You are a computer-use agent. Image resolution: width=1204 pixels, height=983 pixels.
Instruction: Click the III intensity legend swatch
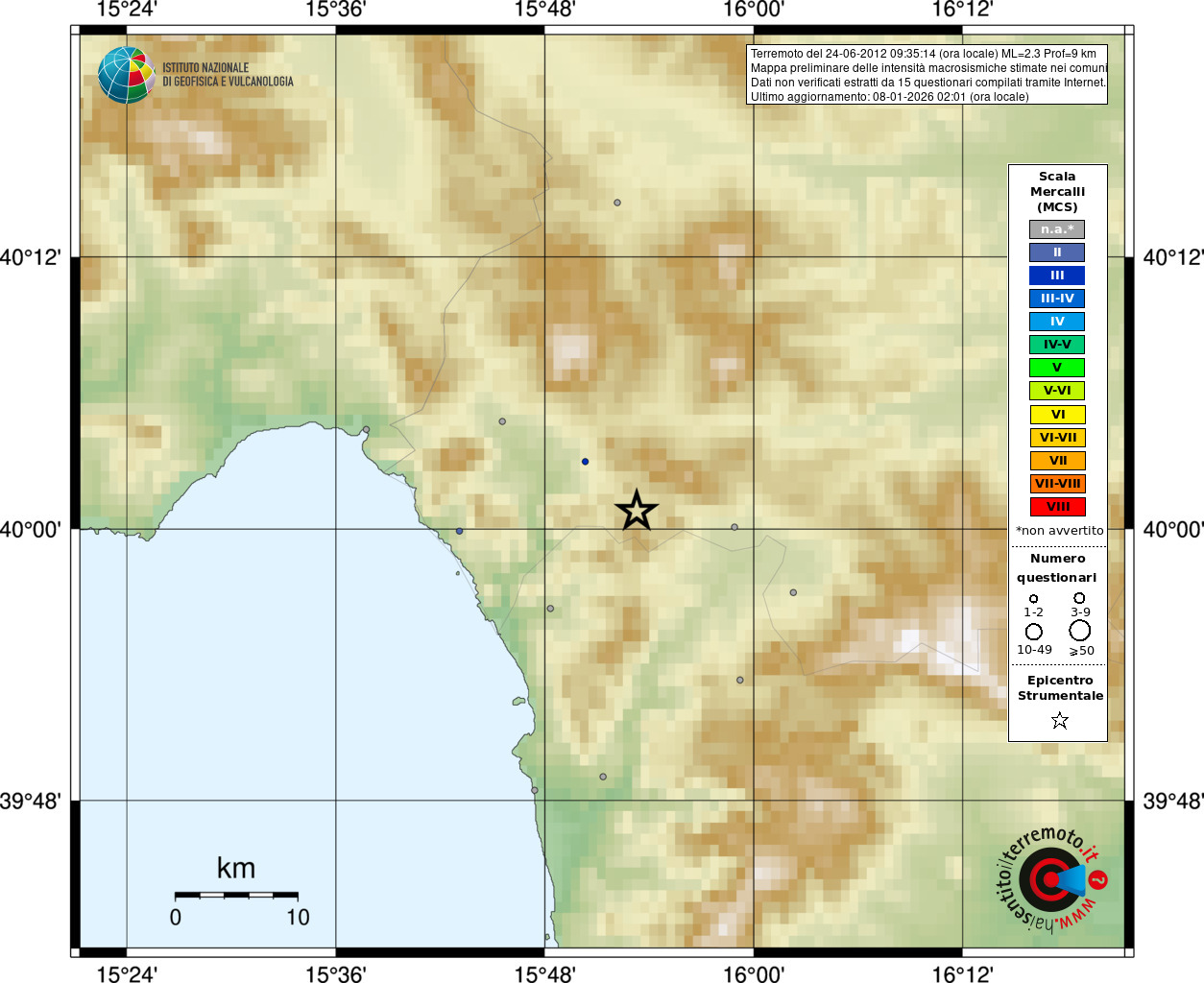pos(1057,276)
